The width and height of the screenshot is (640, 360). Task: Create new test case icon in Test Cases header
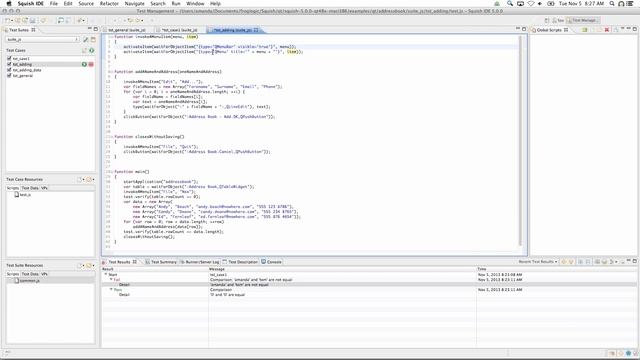click(84, 50)
